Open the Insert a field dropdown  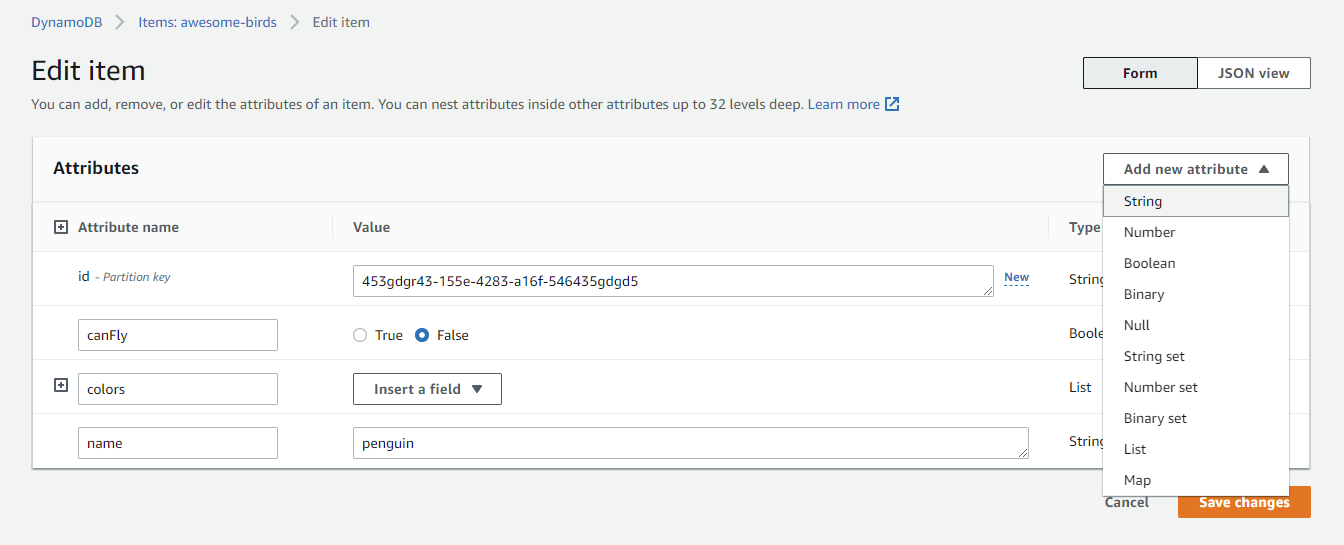click(427, 389)
